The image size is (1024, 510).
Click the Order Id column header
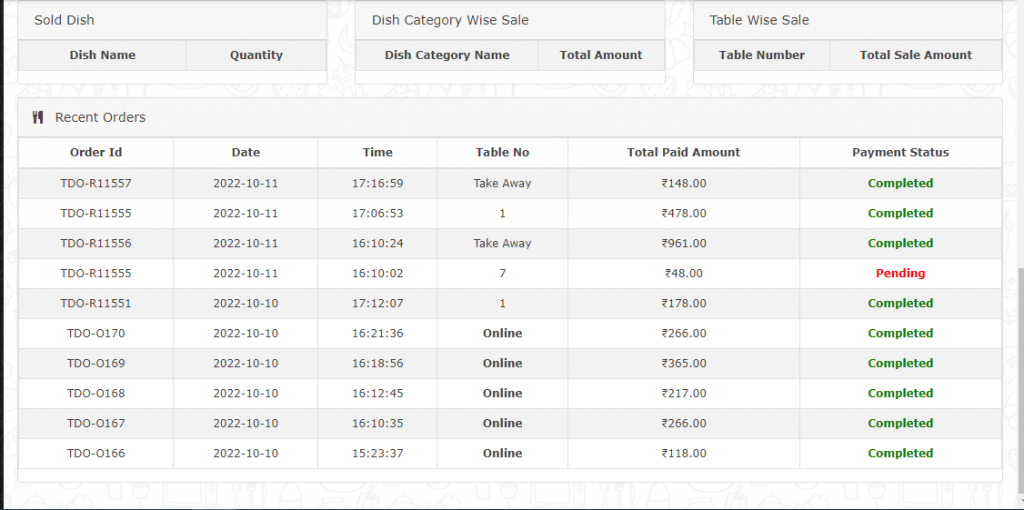coord(96,152)
